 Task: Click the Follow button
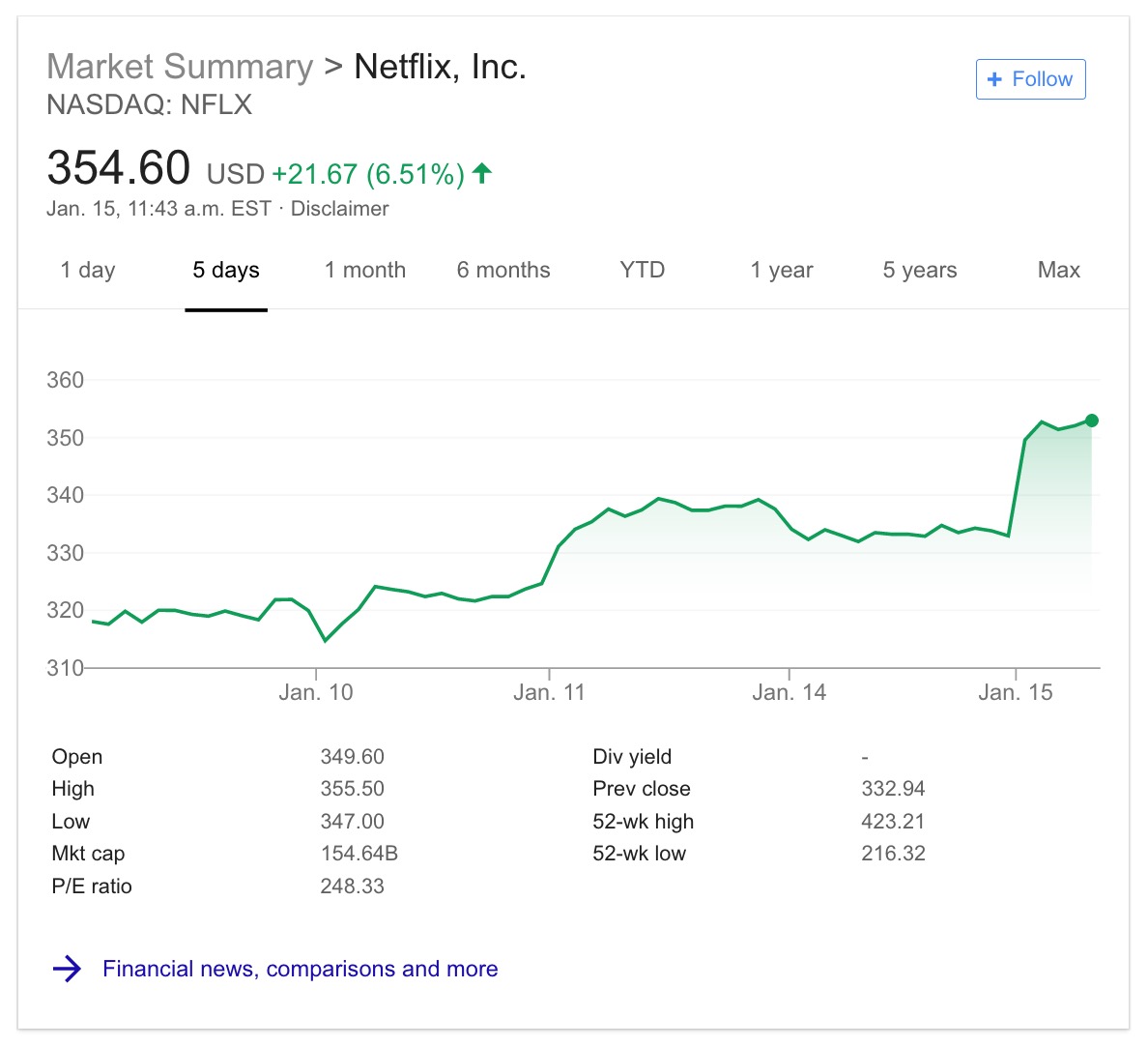(x=1030, y=79)
